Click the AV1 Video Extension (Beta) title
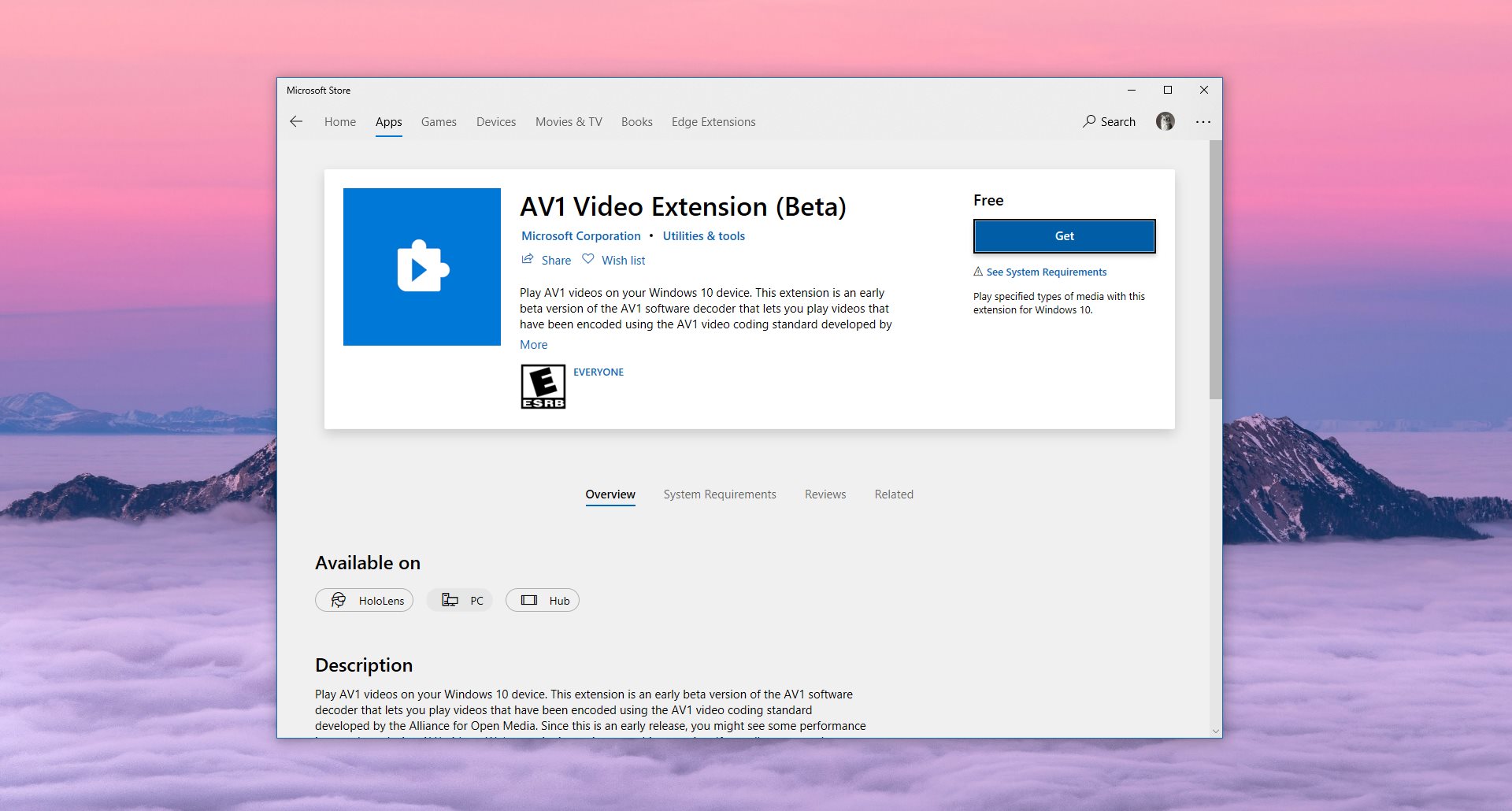The width and height of the screenshot is (1512, 811). (683, 206)
